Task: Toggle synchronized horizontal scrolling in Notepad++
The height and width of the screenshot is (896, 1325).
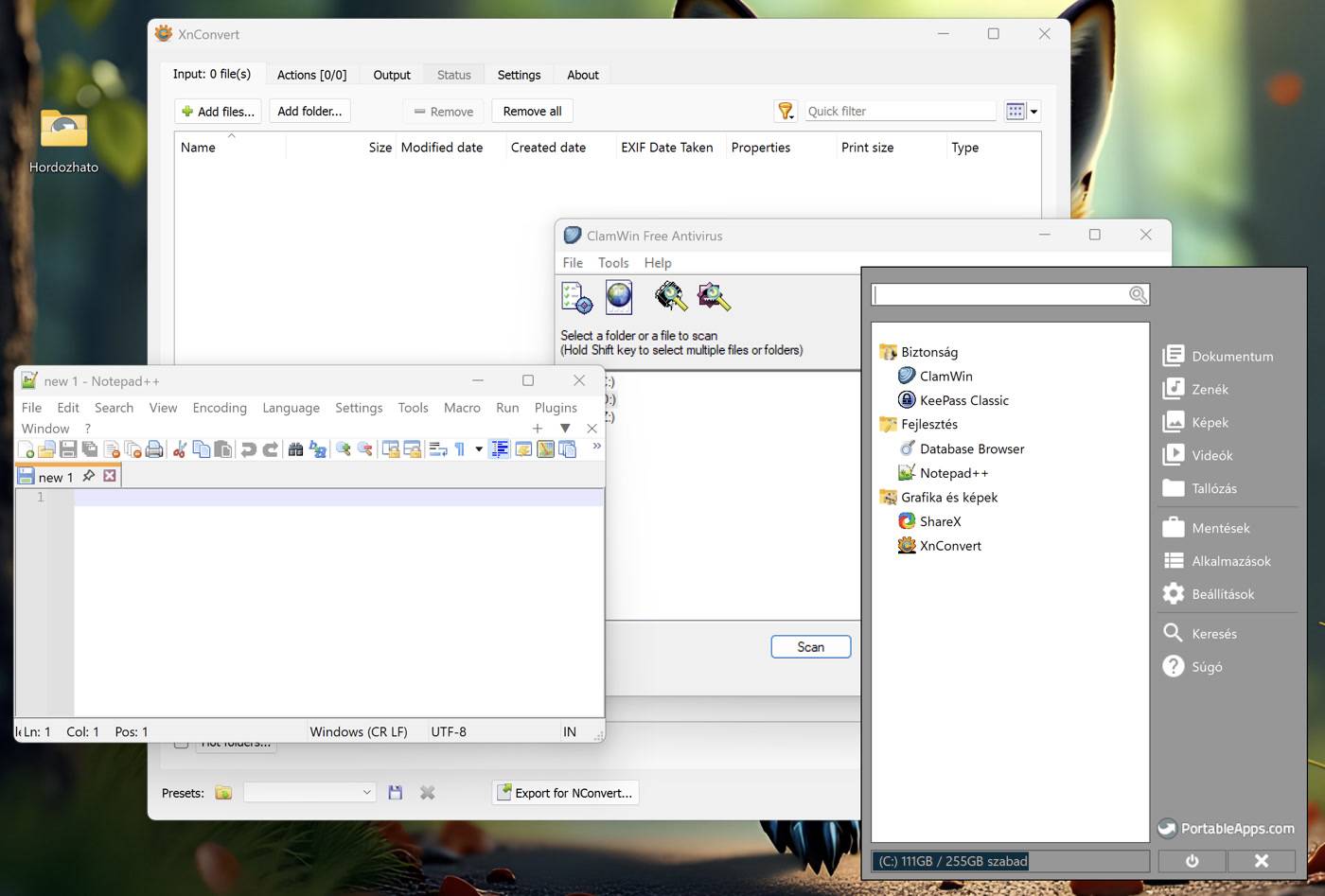Action: click(x=412, y=449)
